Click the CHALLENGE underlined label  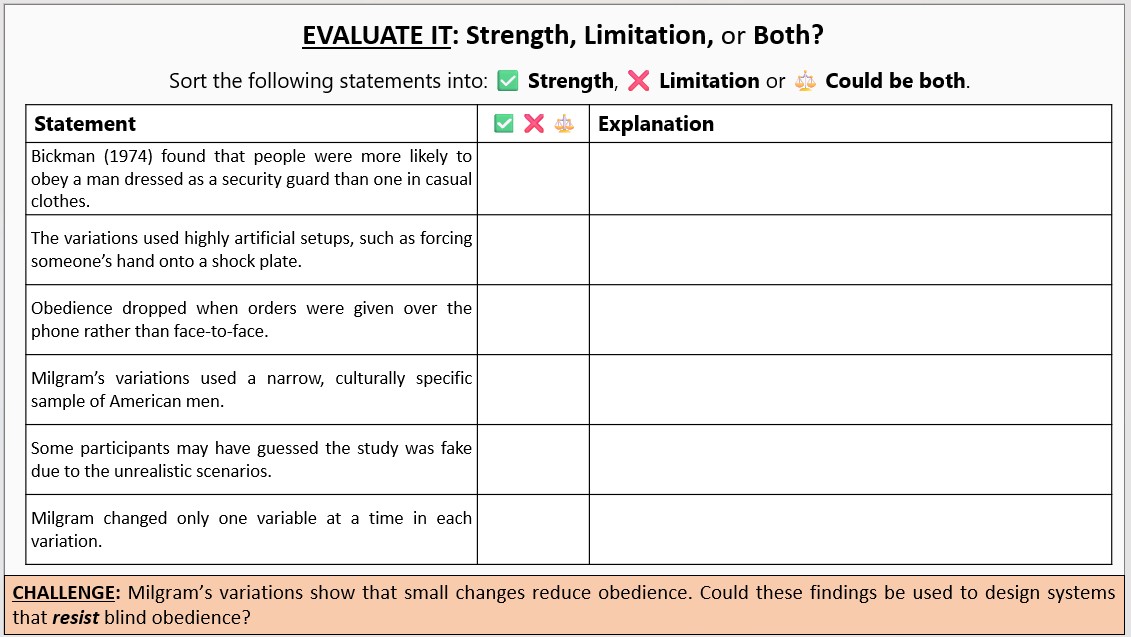[63, 592]
